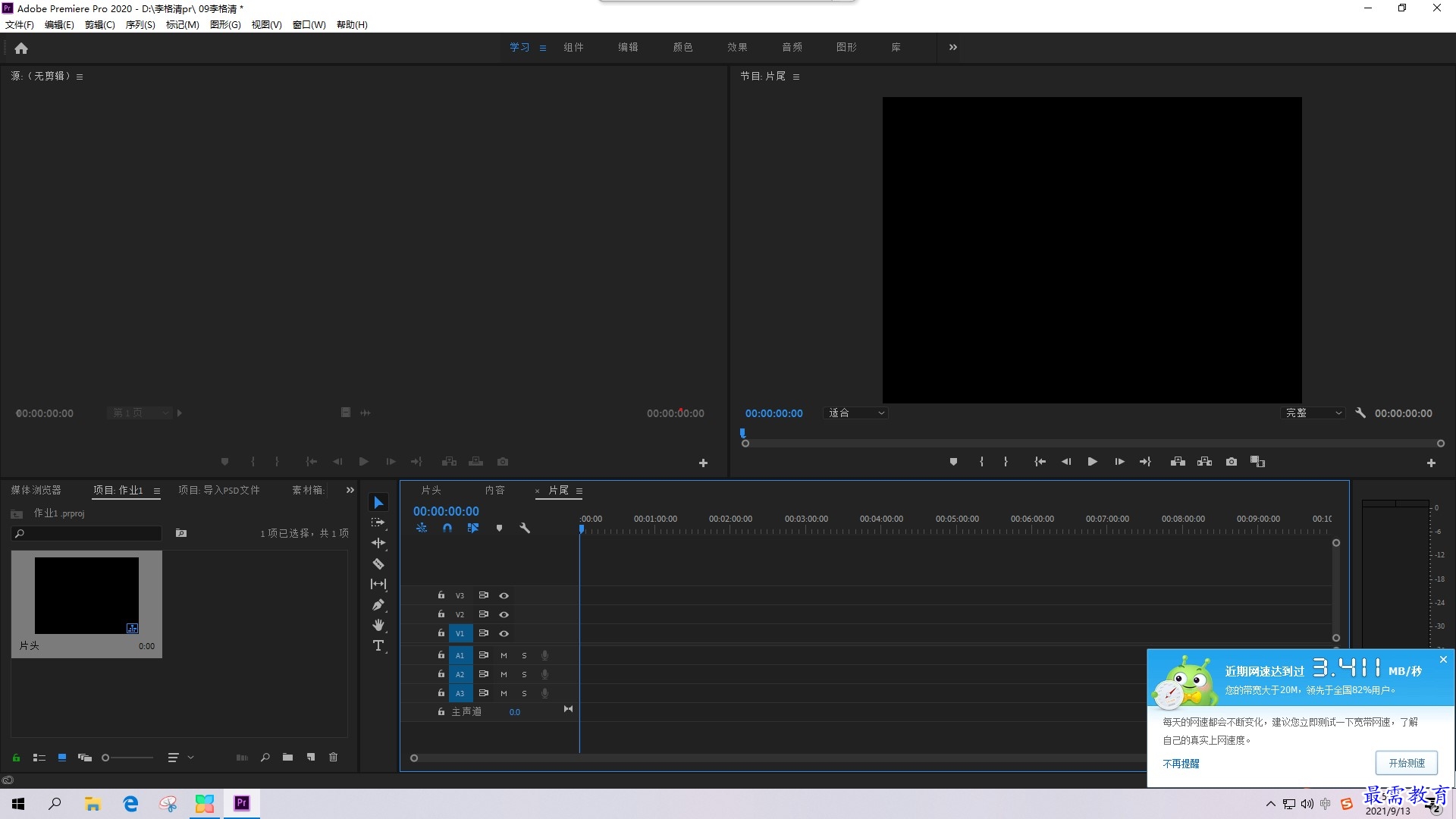Toggle linked selection in timeline
Screen dimensions: 1456x819
pos(473,528)
